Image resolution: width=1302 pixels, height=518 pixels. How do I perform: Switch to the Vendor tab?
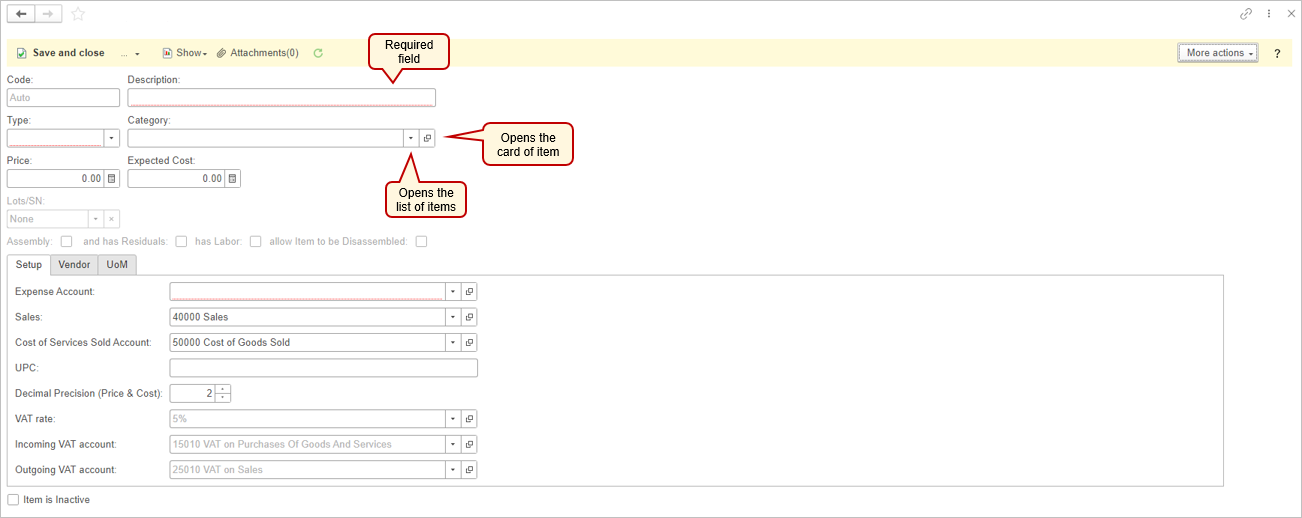pyautogui.click(x=74, y=265)
